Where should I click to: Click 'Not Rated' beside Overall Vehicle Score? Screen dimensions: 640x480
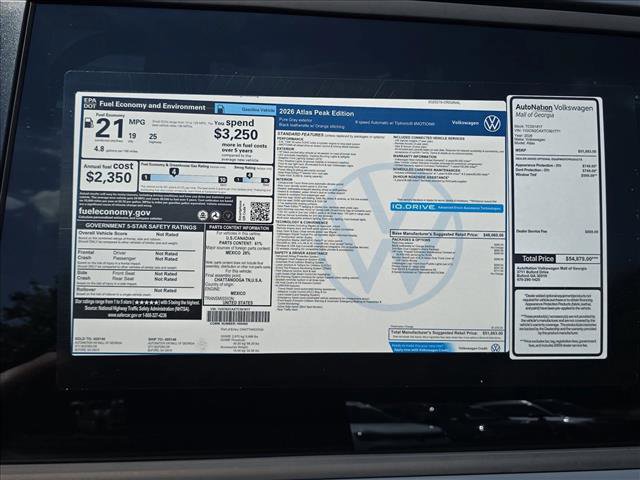[x=167, y=235]
